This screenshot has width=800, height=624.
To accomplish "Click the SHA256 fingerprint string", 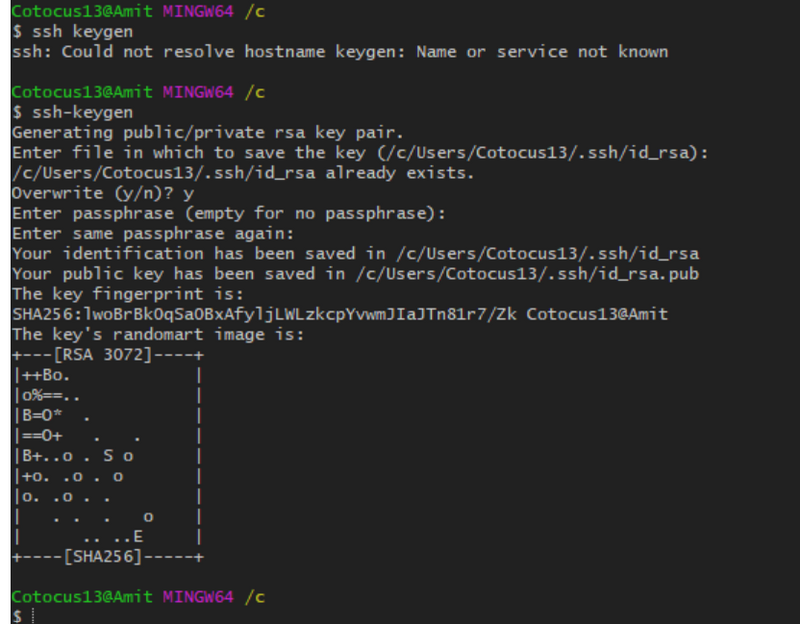I will (x=265, y=314).
